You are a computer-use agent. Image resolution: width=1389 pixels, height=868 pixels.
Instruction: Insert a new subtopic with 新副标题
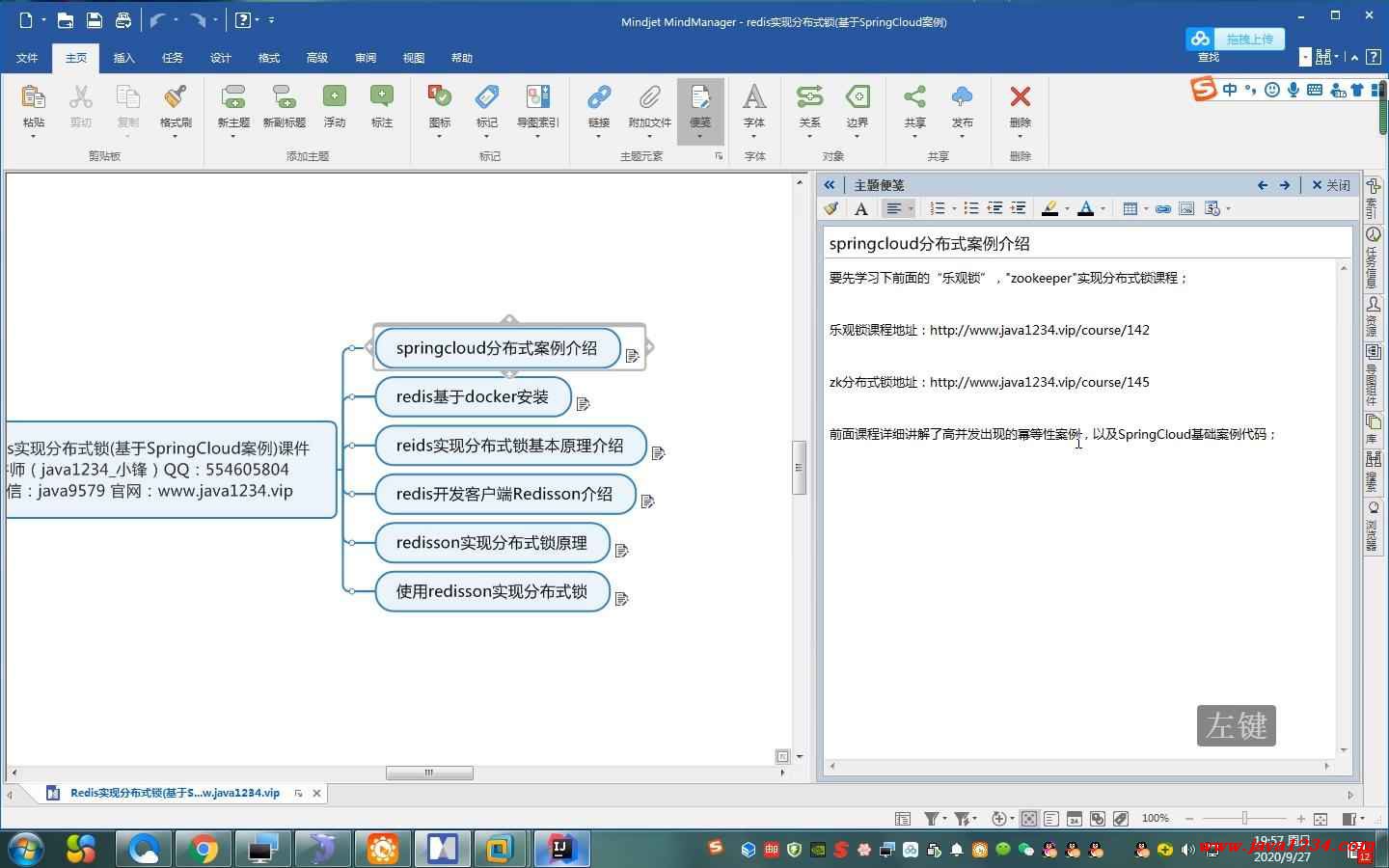pos(285,107)
